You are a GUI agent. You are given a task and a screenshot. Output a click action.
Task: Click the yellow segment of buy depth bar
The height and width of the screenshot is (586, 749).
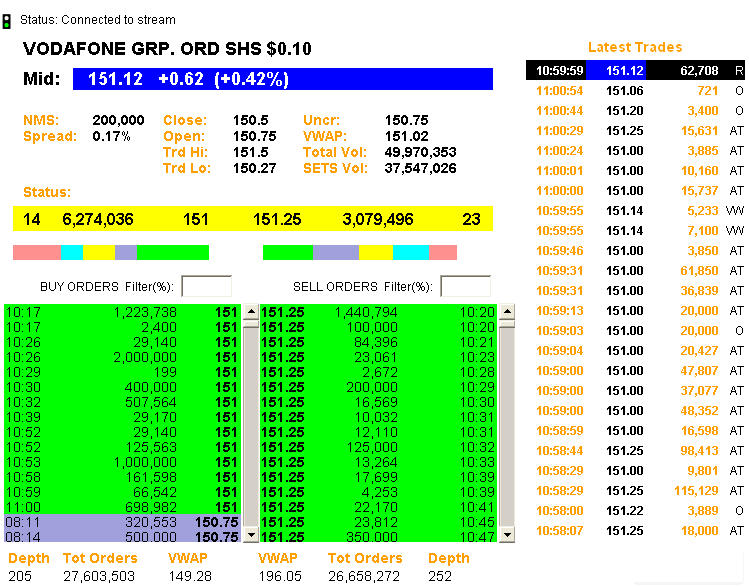[99, 252]
